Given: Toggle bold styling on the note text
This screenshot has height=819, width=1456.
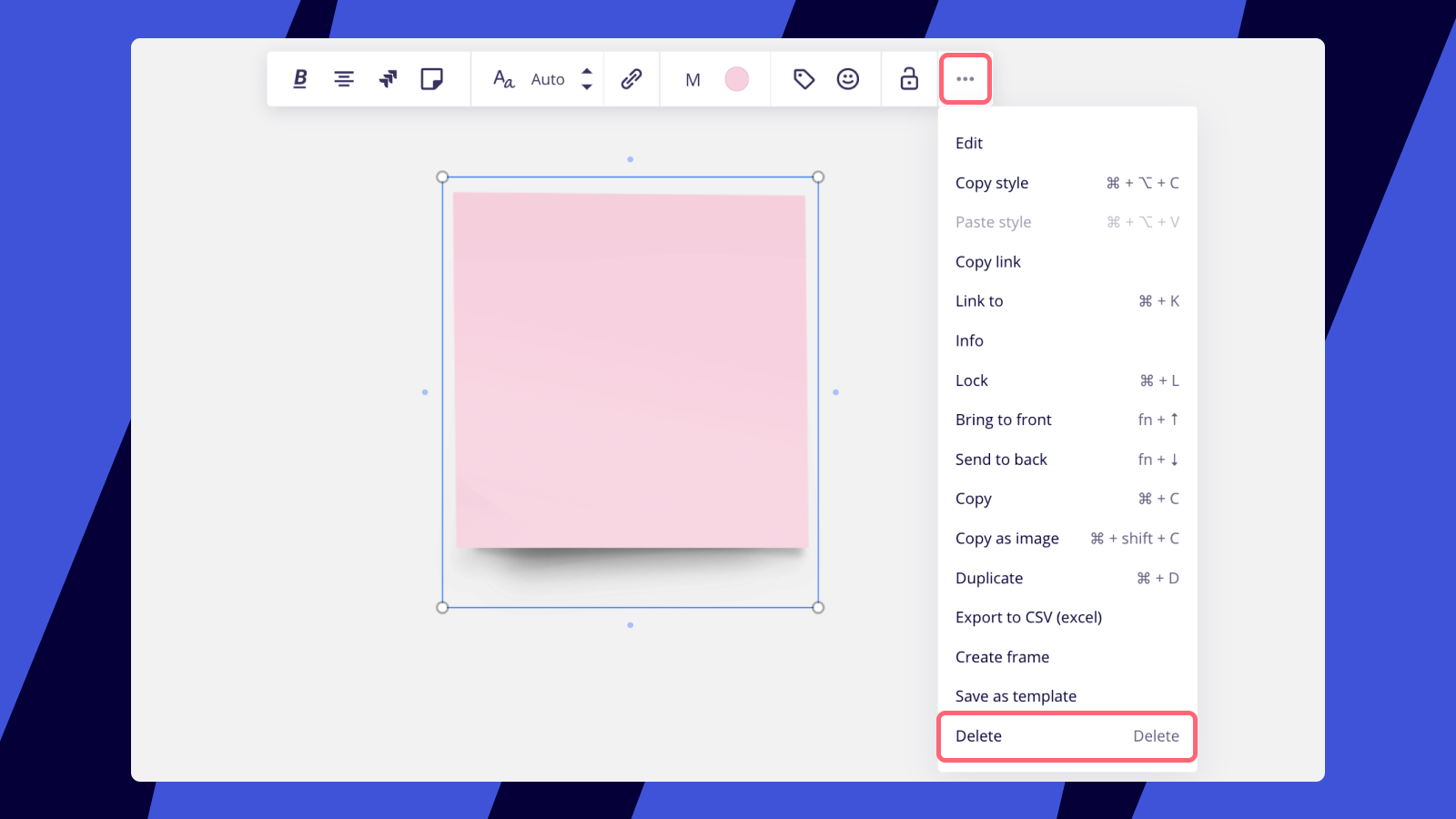Looking at the screenshot, I should click(x=298, y=79).
